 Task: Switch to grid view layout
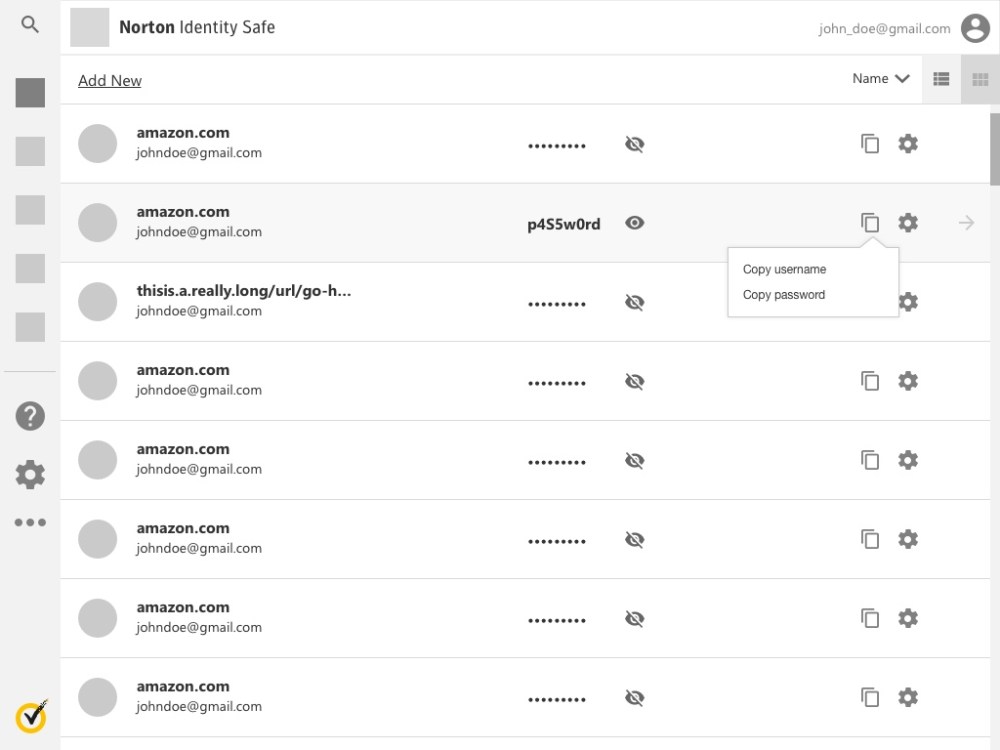(980, 79)
